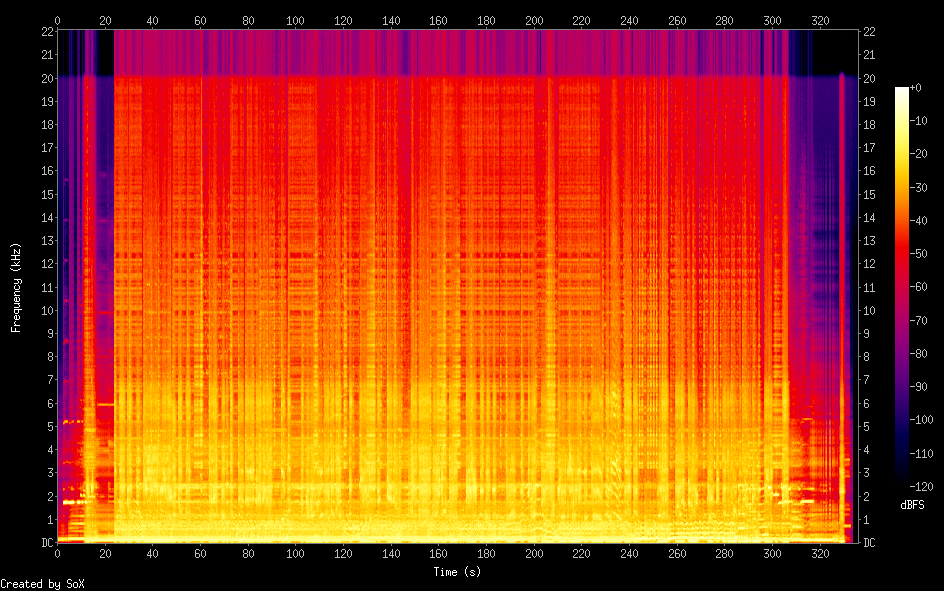Click "DC" on the left frequency axis
This screenshot has width=944, height=591.
pos(48,543)
